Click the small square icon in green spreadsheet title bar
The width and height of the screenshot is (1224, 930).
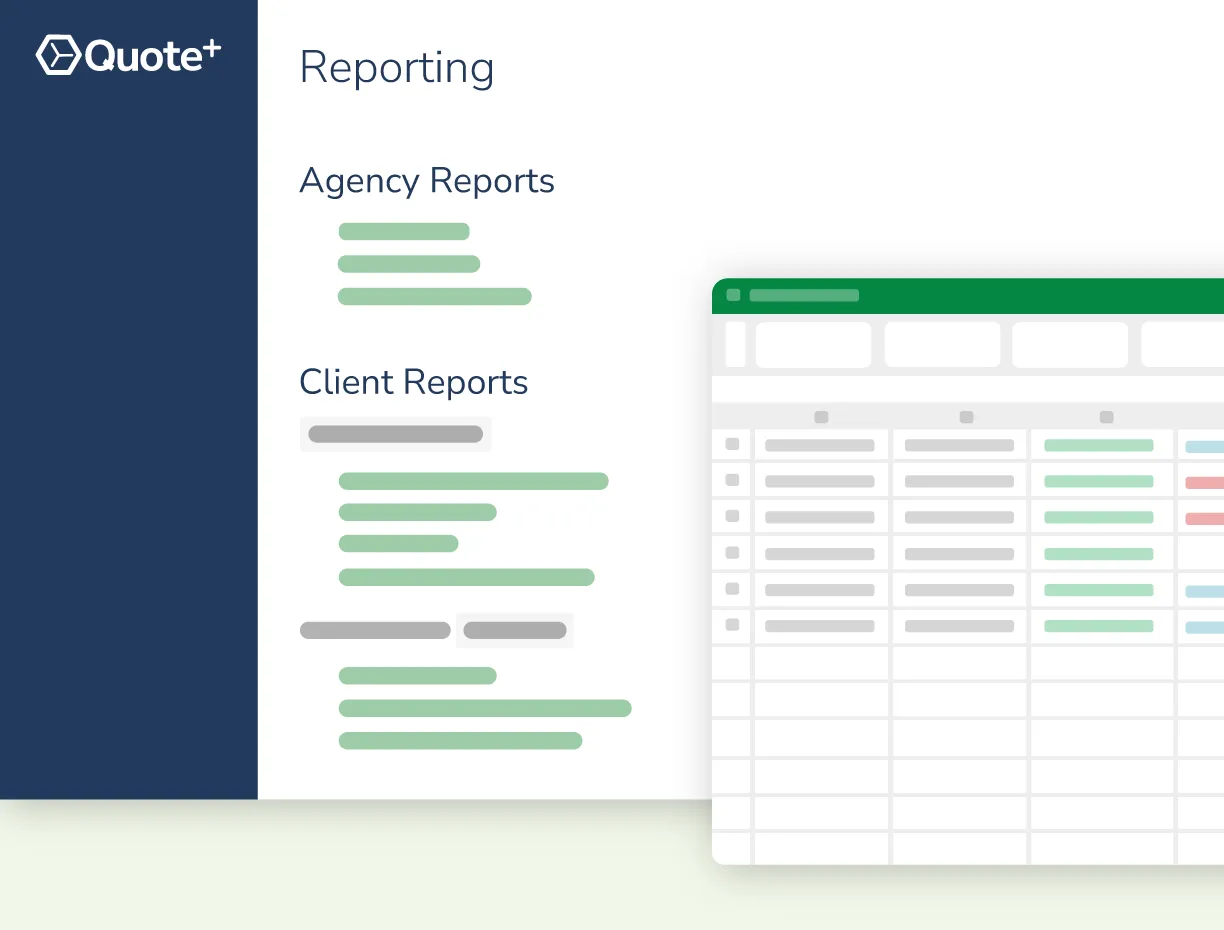tap(733, 295)
